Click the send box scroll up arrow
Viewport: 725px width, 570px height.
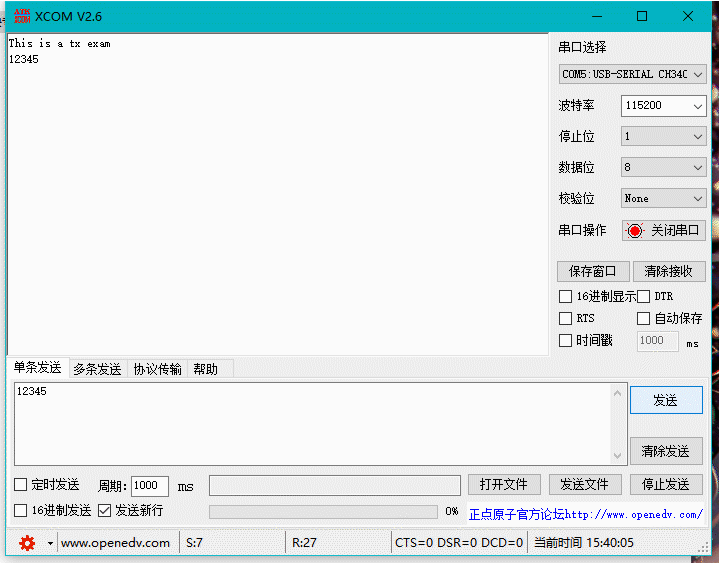617,393
